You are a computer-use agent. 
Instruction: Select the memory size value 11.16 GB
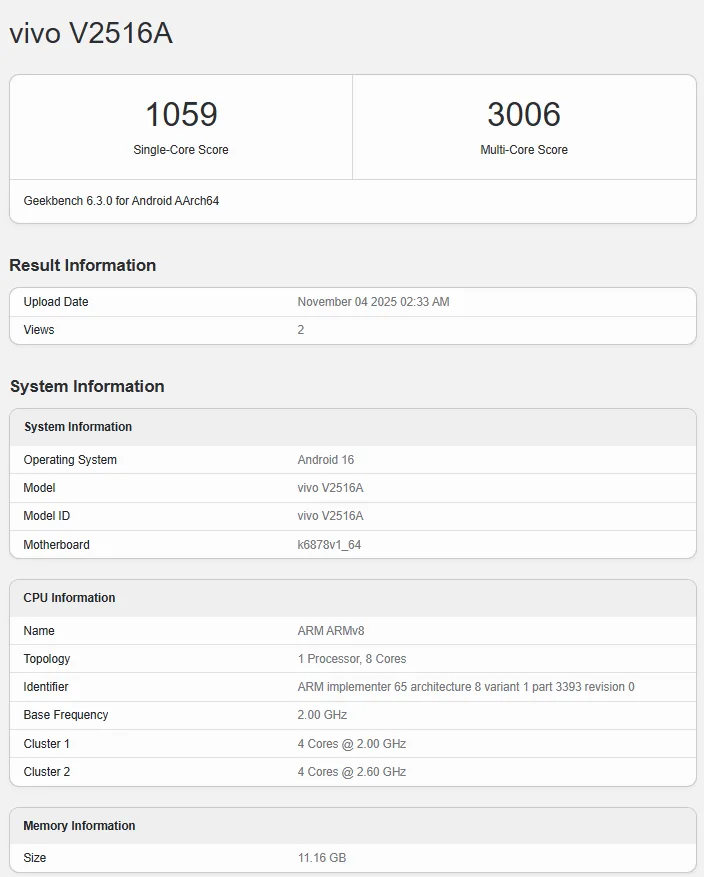coord(322,858)
